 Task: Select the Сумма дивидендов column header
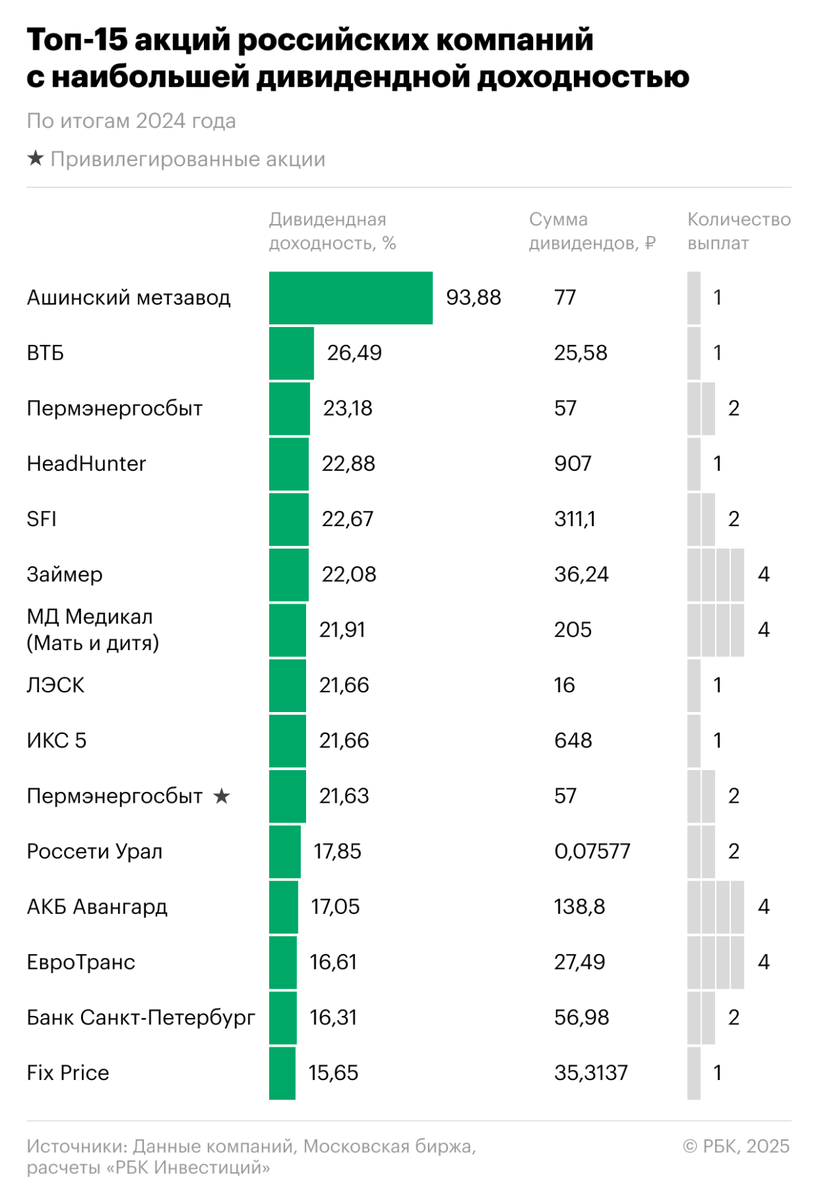pos(592,231)
